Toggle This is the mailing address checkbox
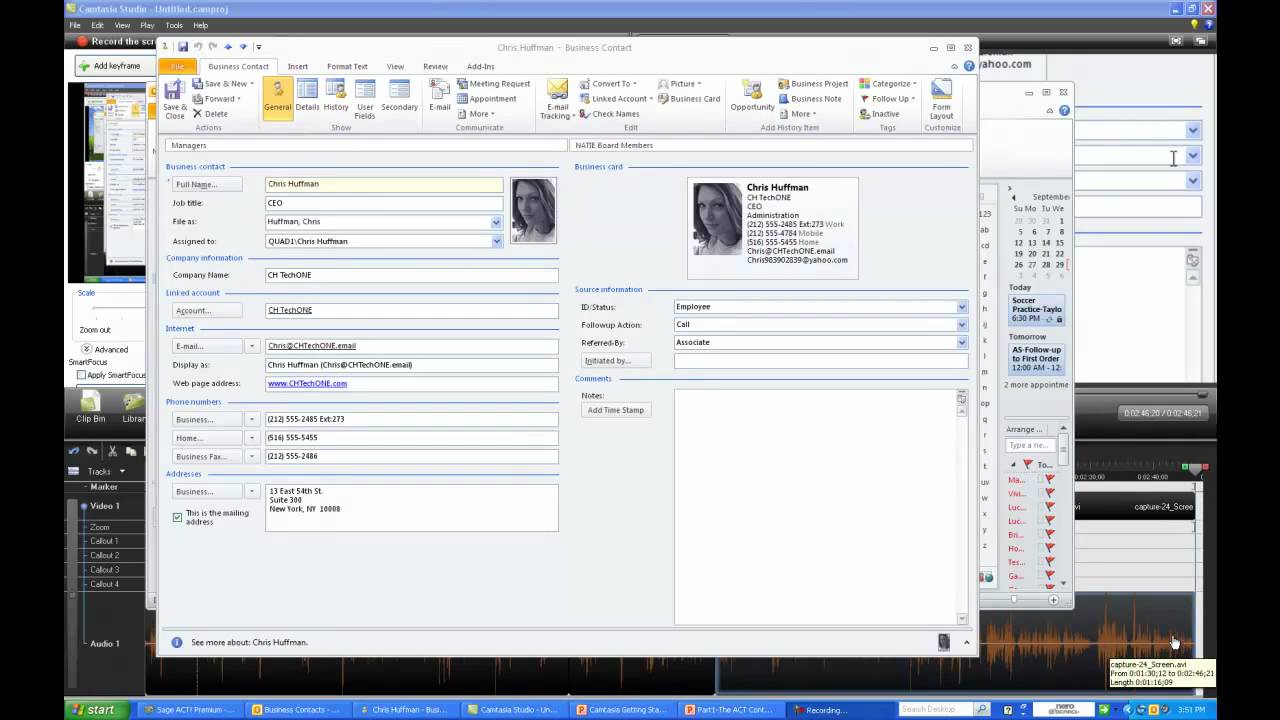1280x720 pixels. coord(177,517)
